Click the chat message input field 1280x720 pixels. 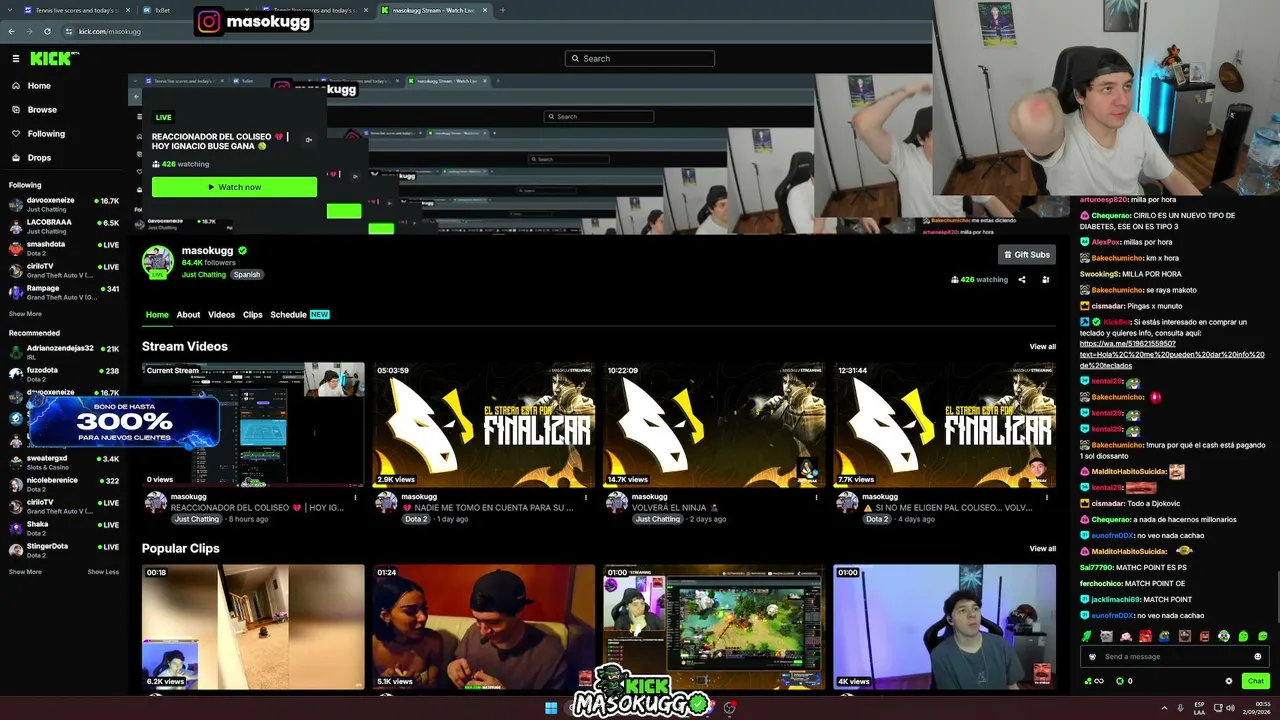(1175, 657)
